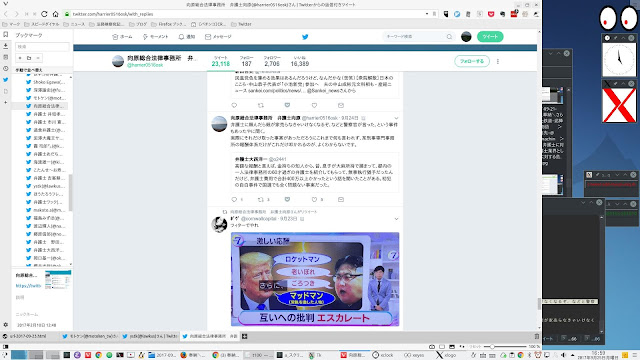Open the ブログ bookmark bar folder

pyautogui.click(x=138, y=24)
